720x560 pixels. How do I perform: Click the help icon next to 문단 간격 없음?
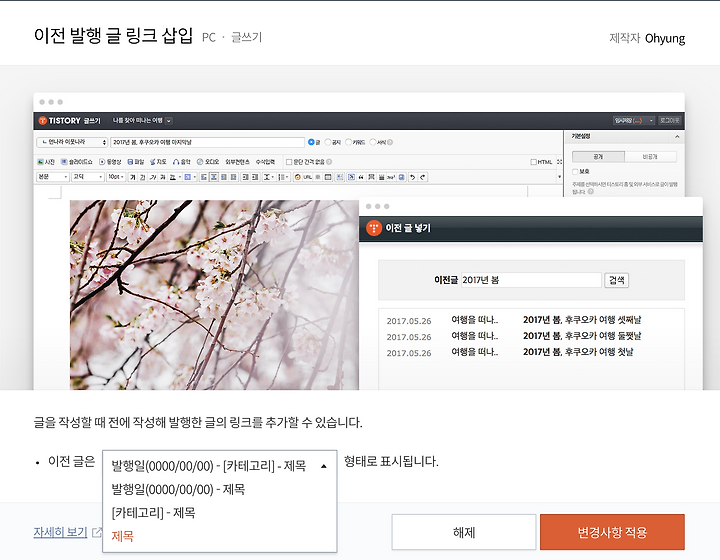click(329, 162)
